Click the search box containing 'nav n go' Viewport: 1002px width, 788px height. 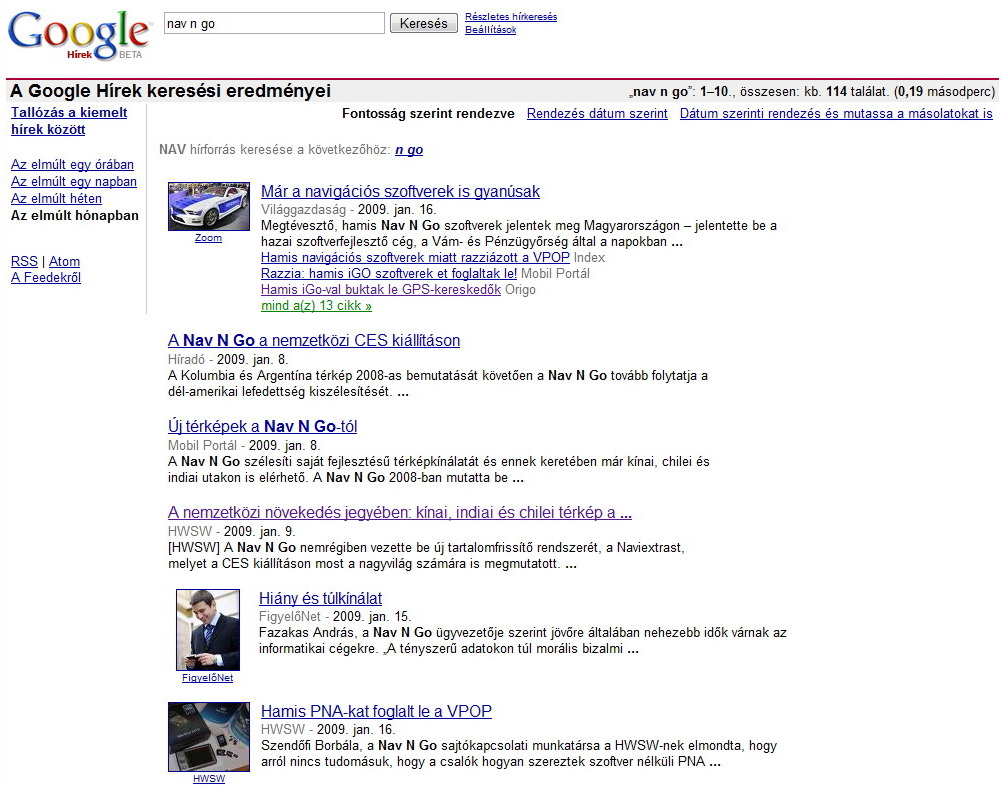coord(274,23)
